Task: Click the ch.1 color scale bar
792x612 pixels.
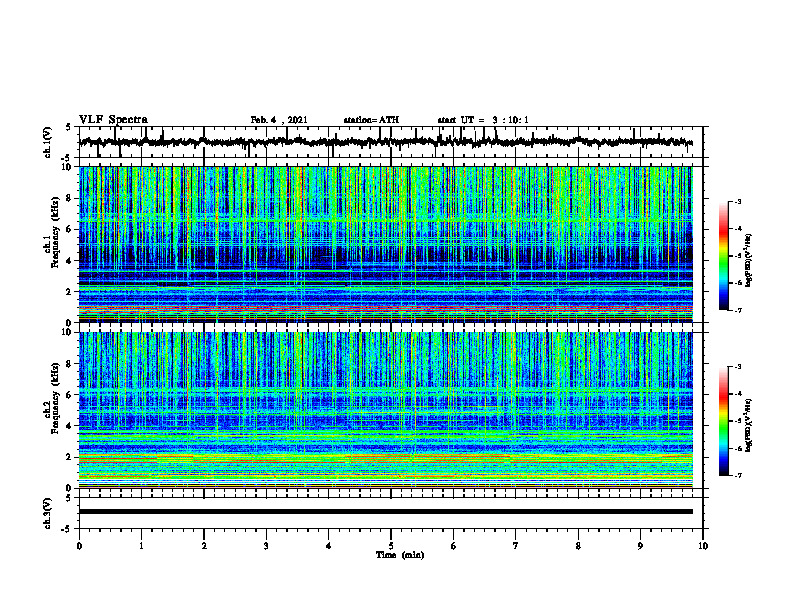Action: coord(724,256)
